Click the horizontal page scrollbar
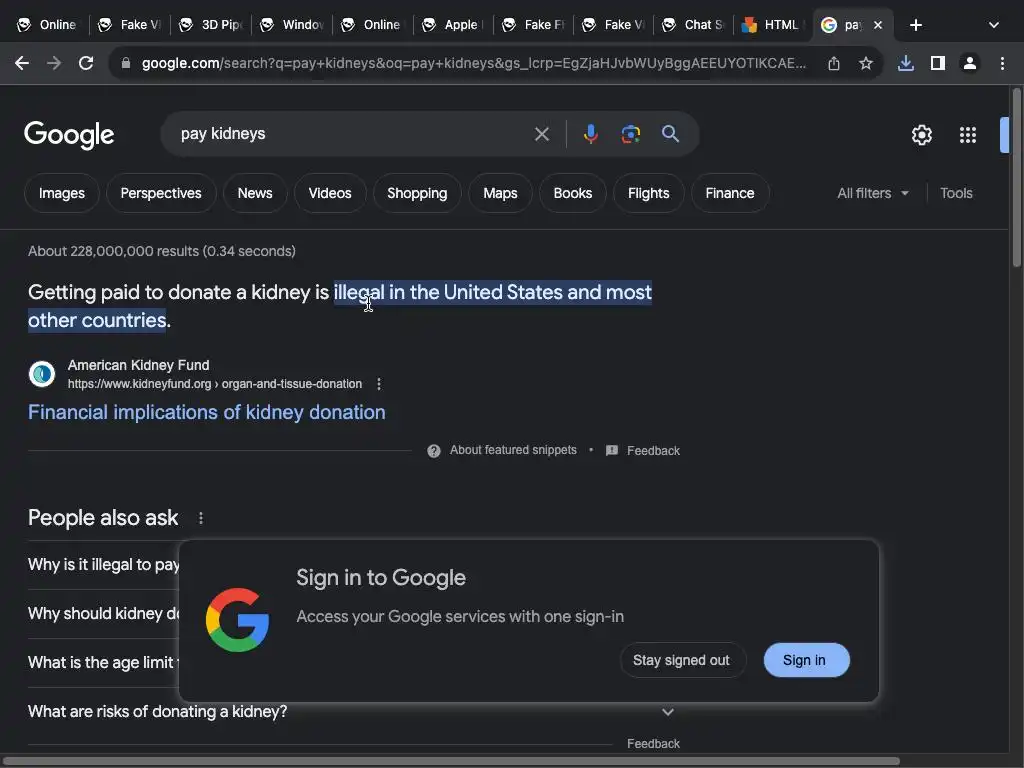The height and width of the screenshot is (768, 1024). coord(451,761)
